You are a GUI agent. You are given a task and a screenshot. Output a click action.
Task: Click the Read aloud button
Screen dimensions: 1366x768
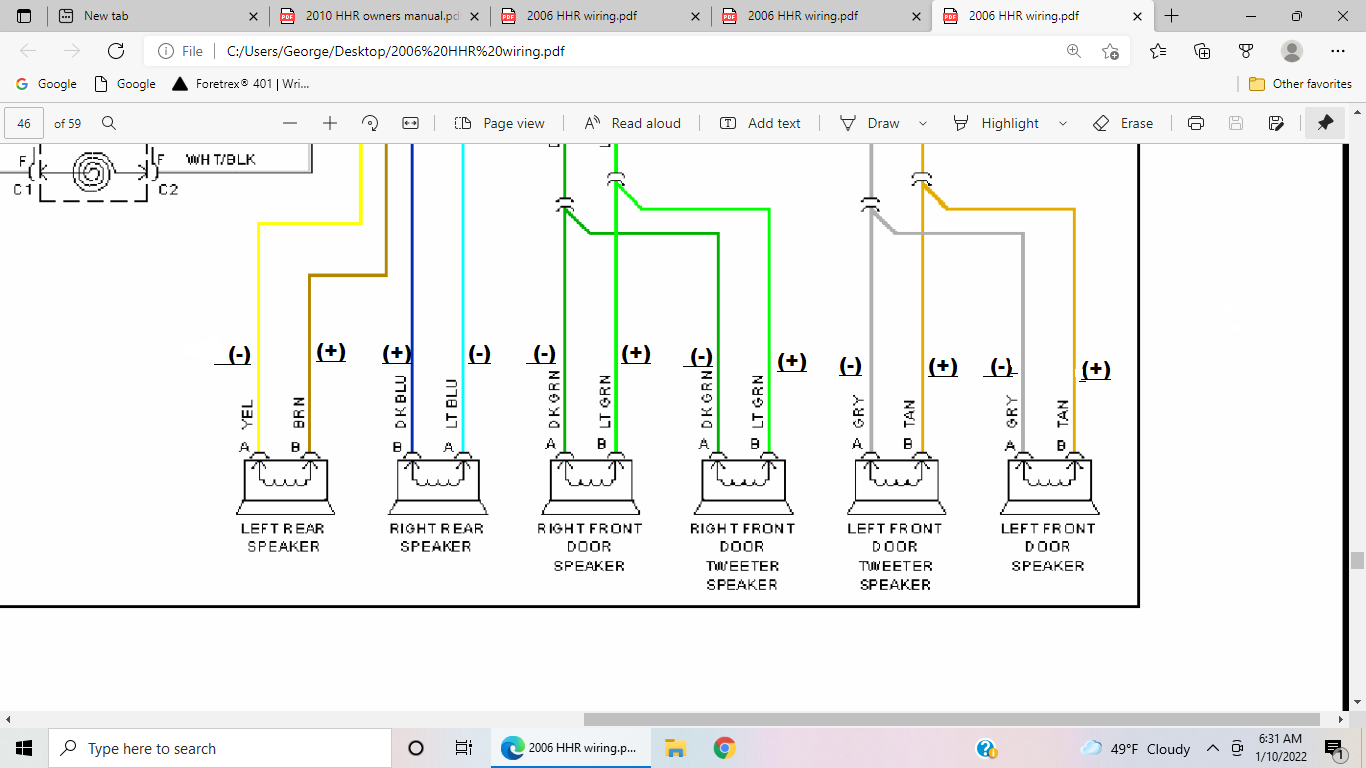(x=632, y=123)
